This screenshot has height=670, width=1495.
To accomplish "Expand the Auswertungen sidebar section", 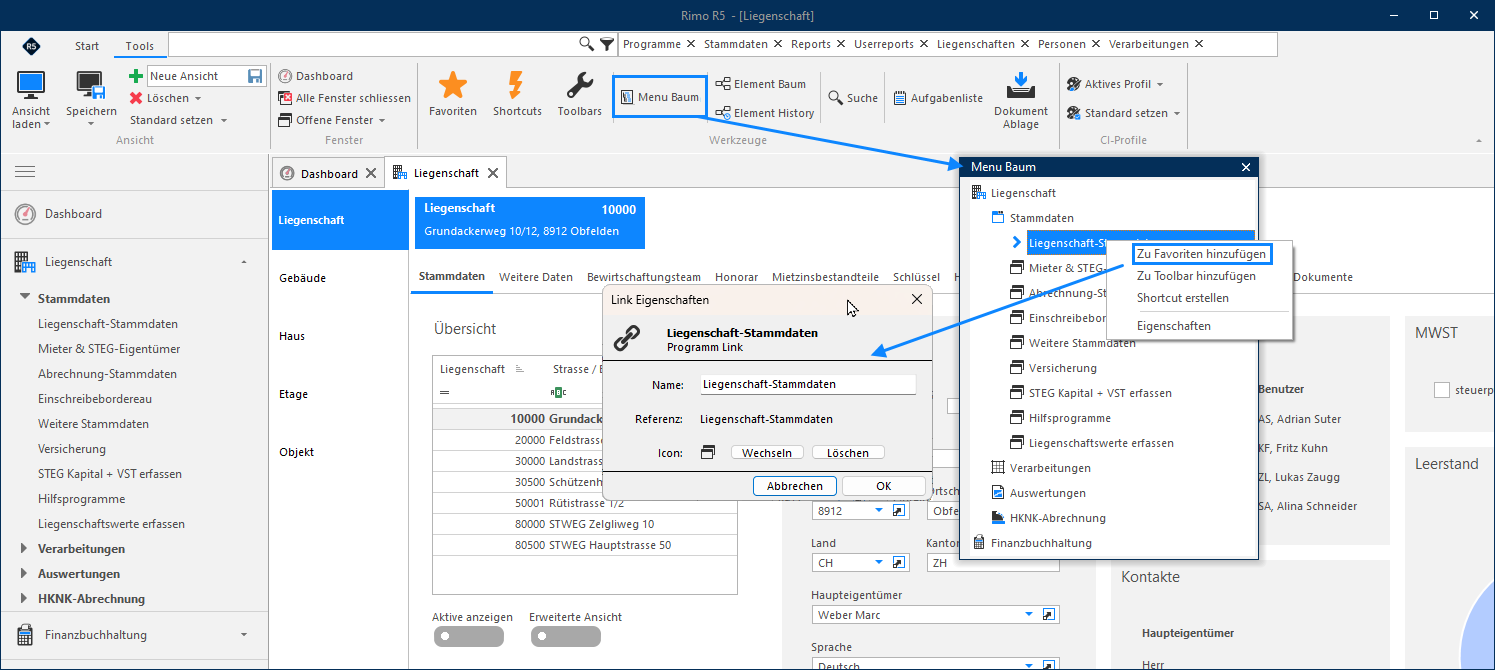I will (24, 574).
